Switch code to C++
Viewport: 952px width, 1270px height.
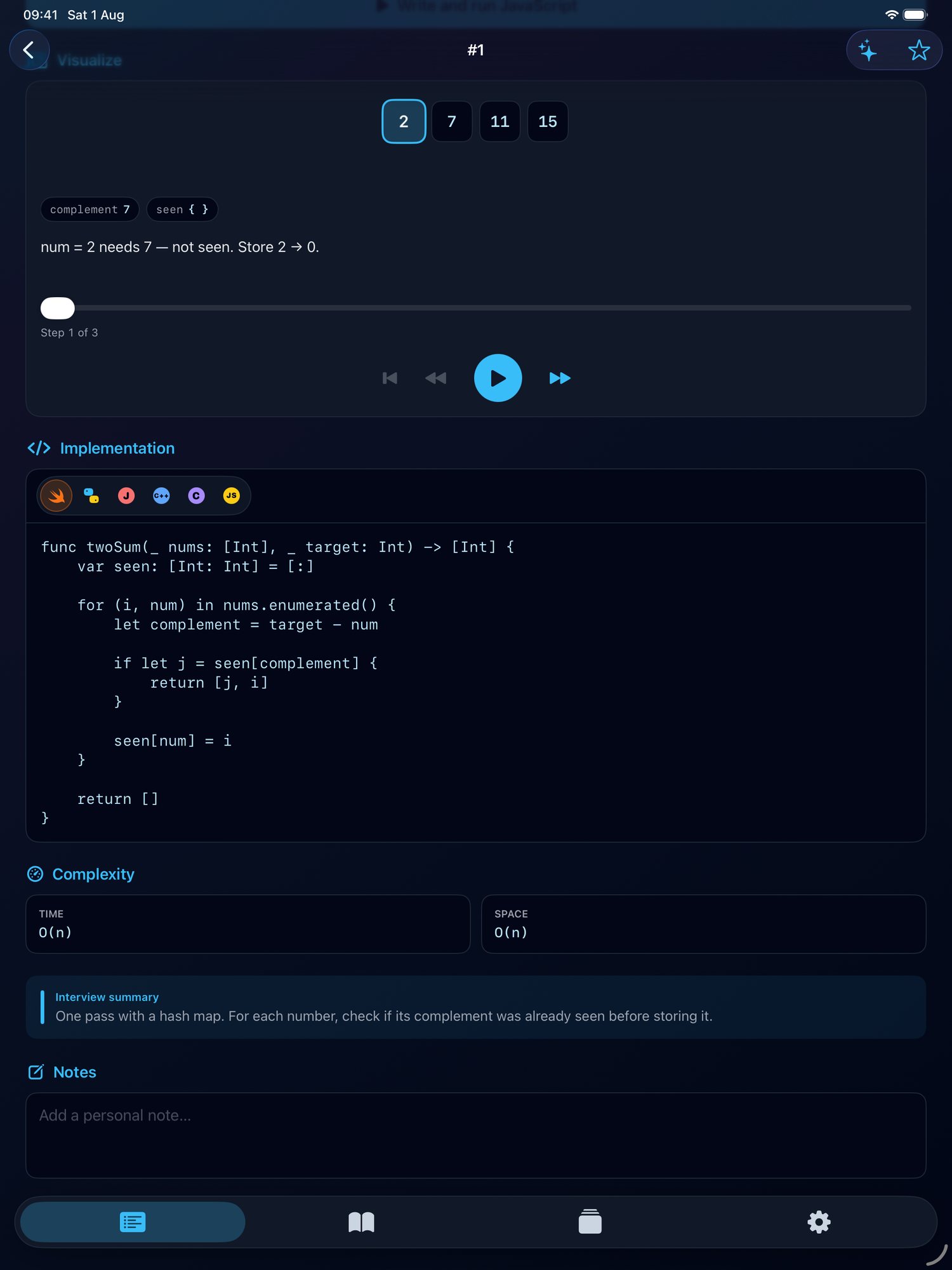[x=161, y=496]
